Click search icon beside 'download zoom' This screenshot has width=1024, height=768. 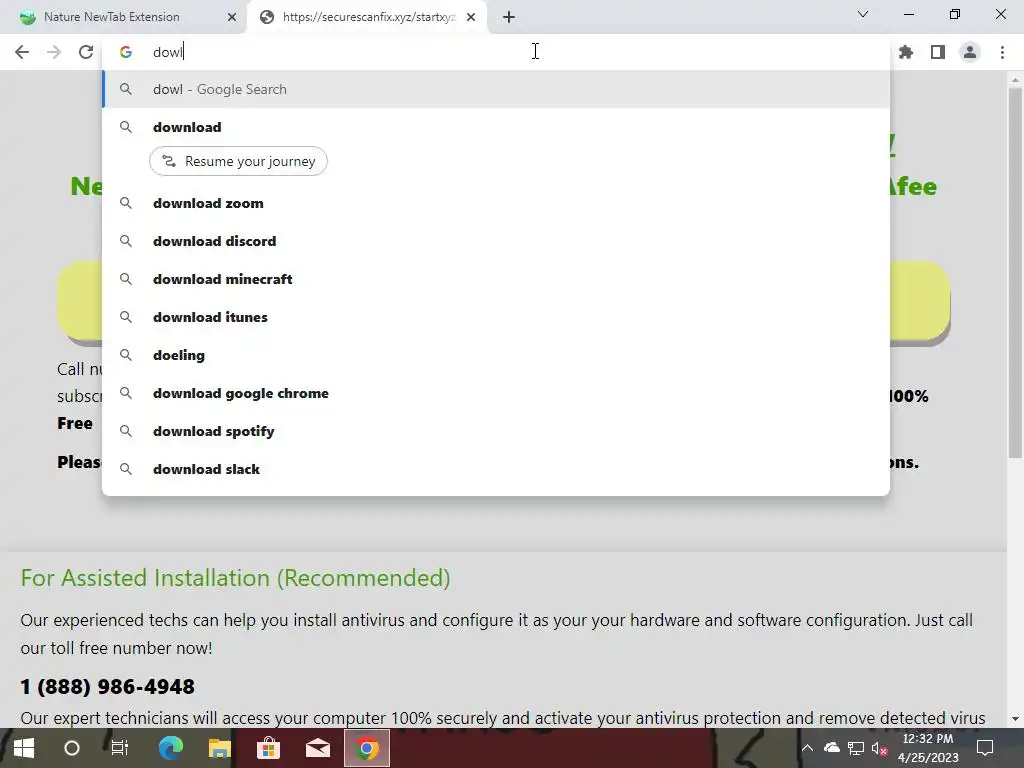point(126,203)
